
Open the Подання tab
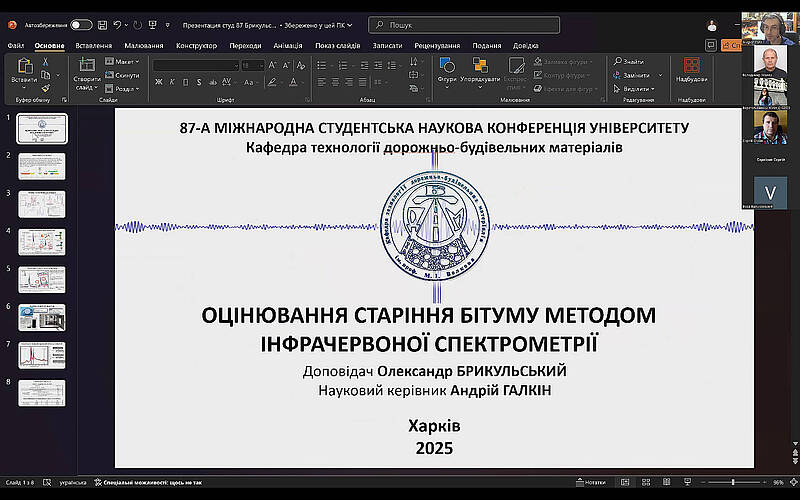pos(487,45)
